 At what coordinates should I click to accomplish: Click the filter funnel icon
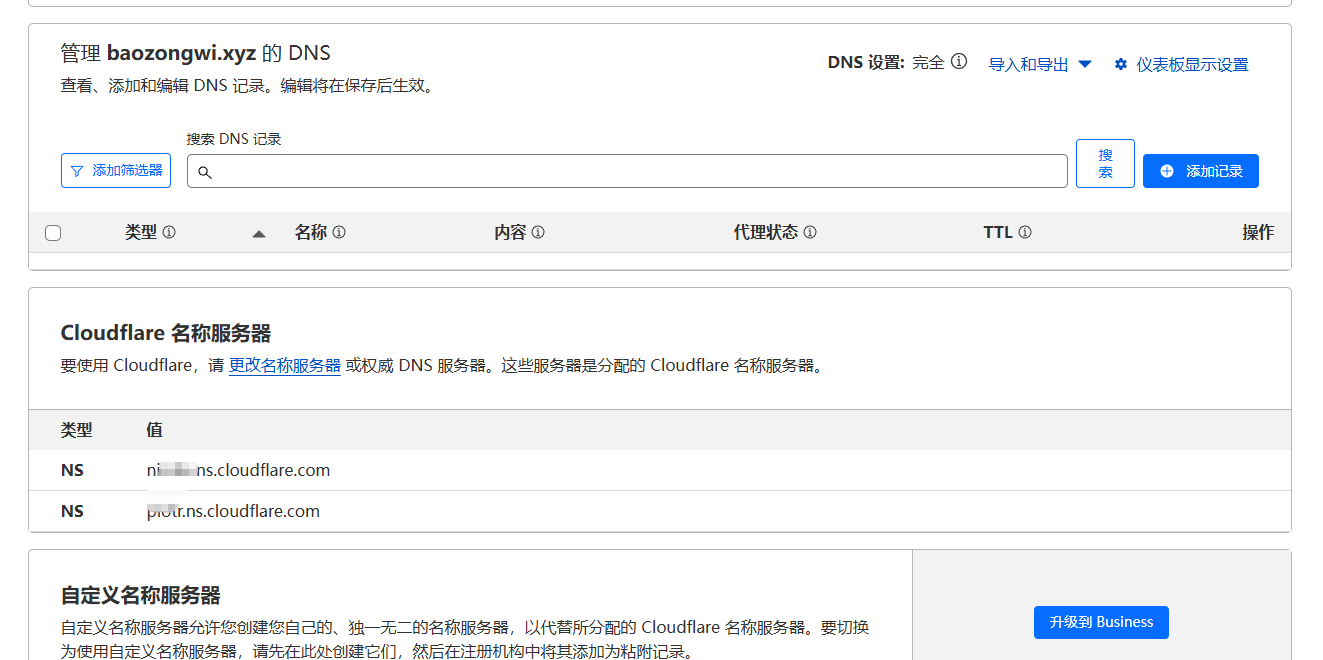pos(77,171)
